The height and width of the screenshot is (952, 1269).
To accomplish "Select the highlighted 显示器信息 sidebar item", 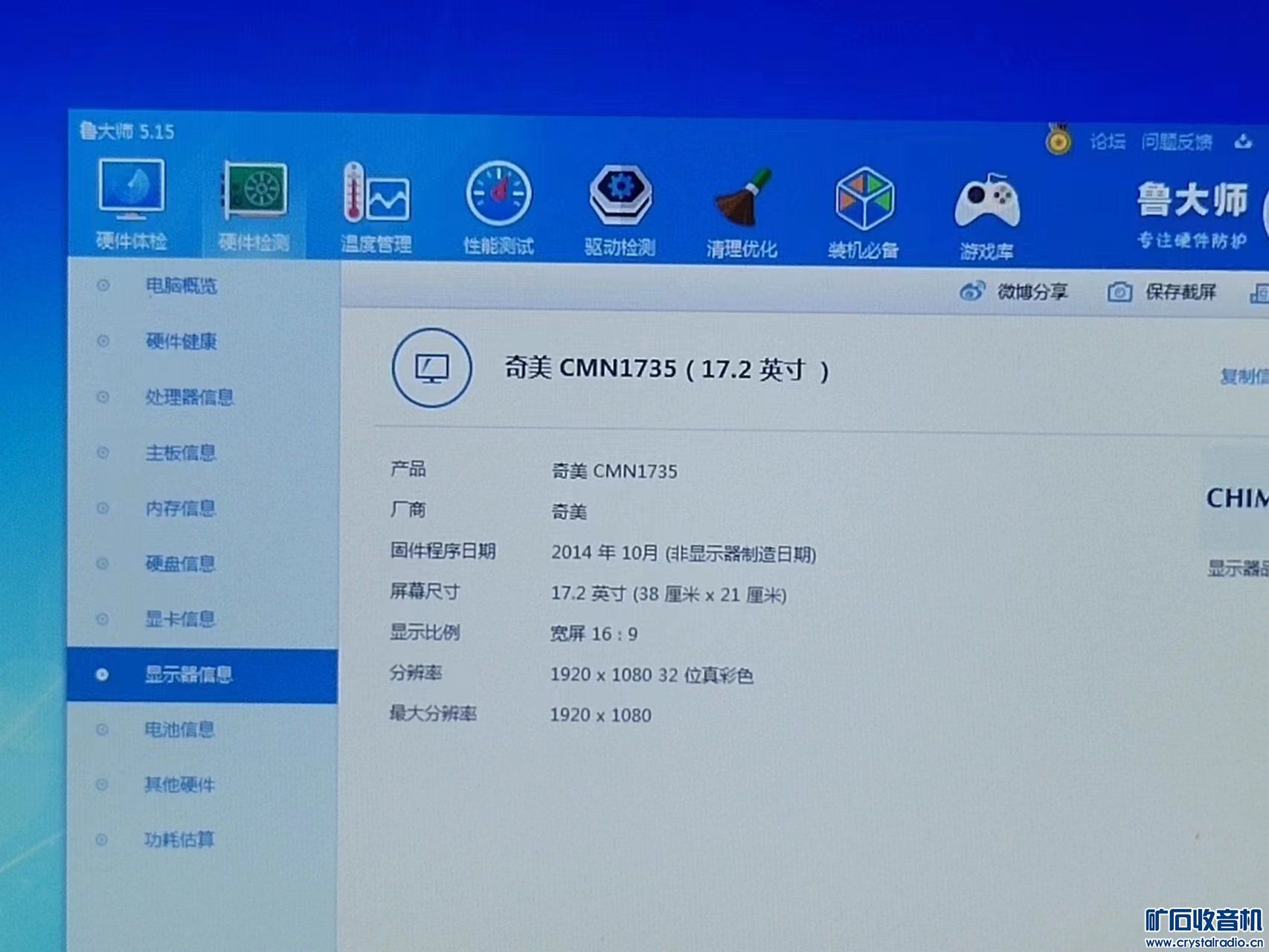I will pyautogui.click(x=202, y=675).
